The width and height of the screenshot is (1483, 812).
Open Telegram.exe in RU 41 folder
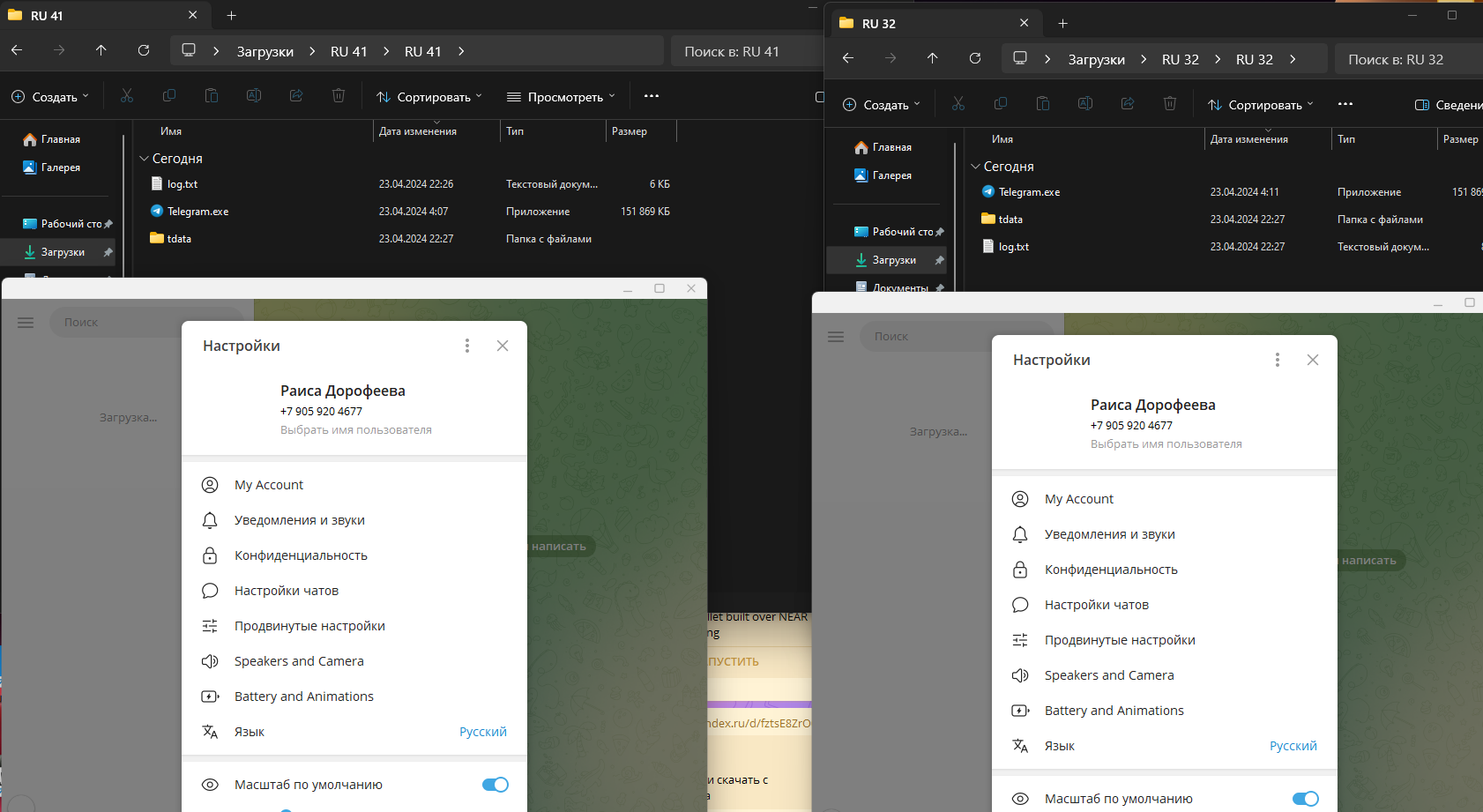[197, 212]
